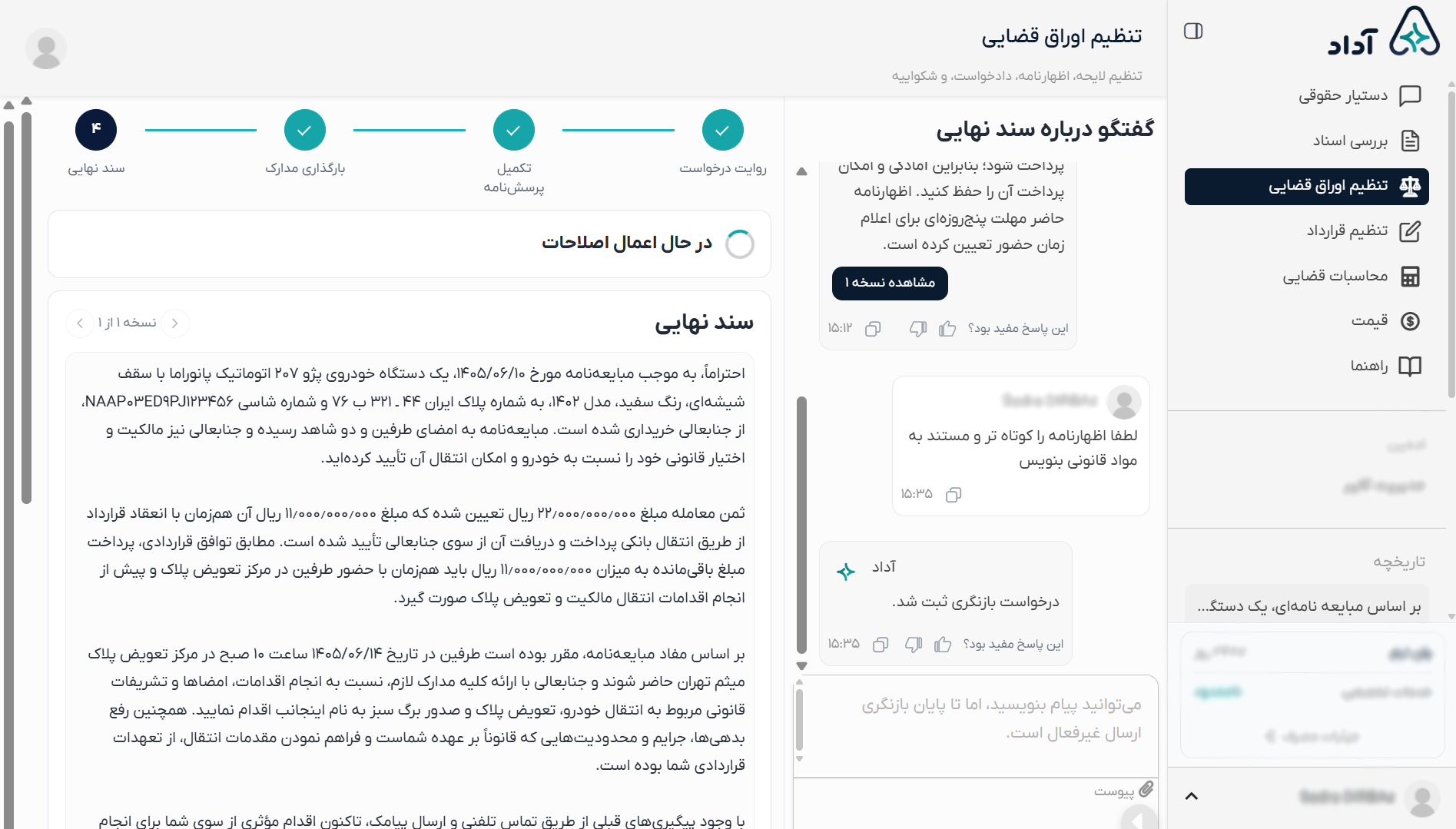Go to the previous document version
The image size is (1456, 829).
175,323
